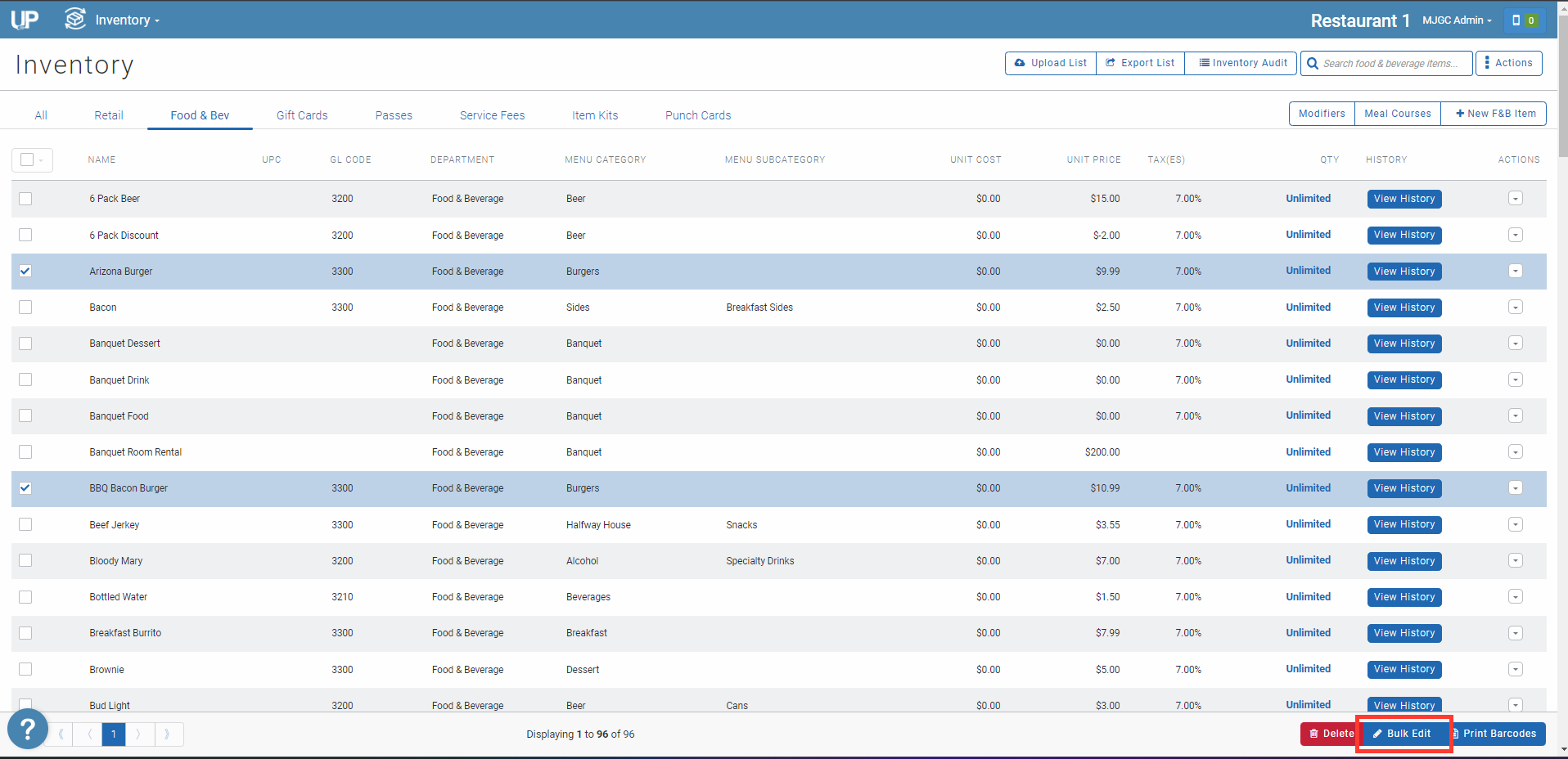Expand the MJGC Admin user menu
The width and height of the screenshot is (1568, 759).
(1456, 20)
